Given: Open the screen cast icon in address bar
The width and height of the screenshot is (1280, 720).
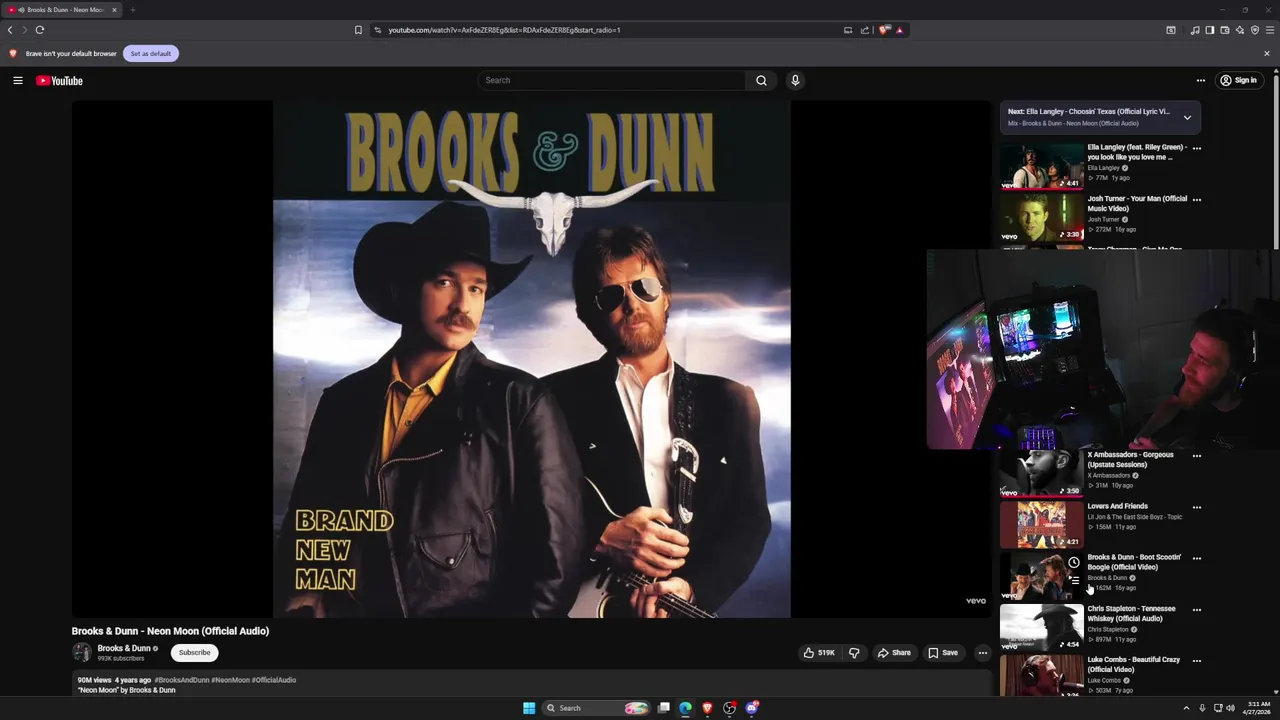Looking at the screenshot, I should [x=848, y=30].
